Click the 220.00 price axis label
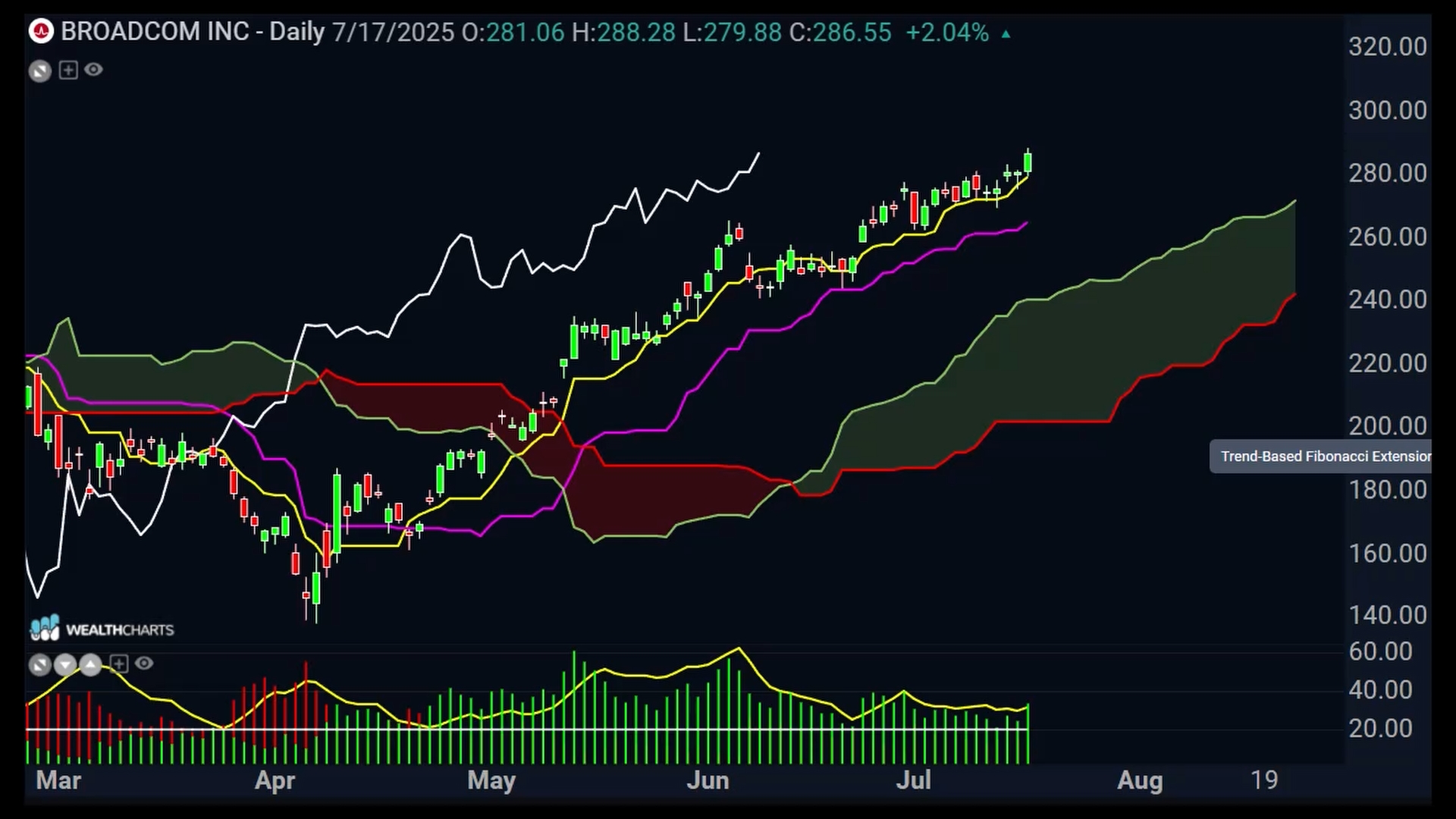The height and width of the screenshot is (819, 1456). (1388, 364)
